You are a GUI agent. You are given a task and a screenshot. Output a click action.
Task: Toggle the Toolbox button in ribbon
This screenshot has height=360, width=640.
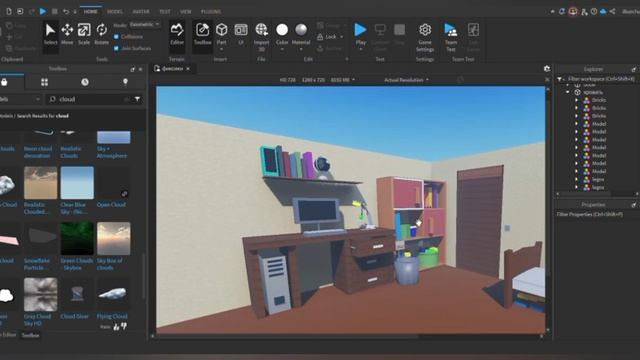click(x=202, y=34)
